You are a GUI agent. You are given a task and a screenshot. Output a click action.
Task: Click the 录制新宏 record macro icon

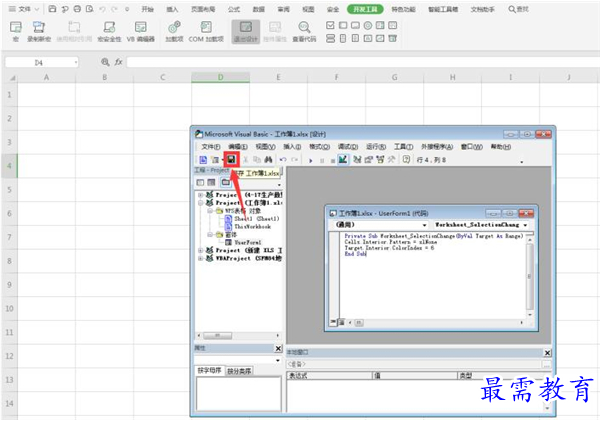click(39, 31)
